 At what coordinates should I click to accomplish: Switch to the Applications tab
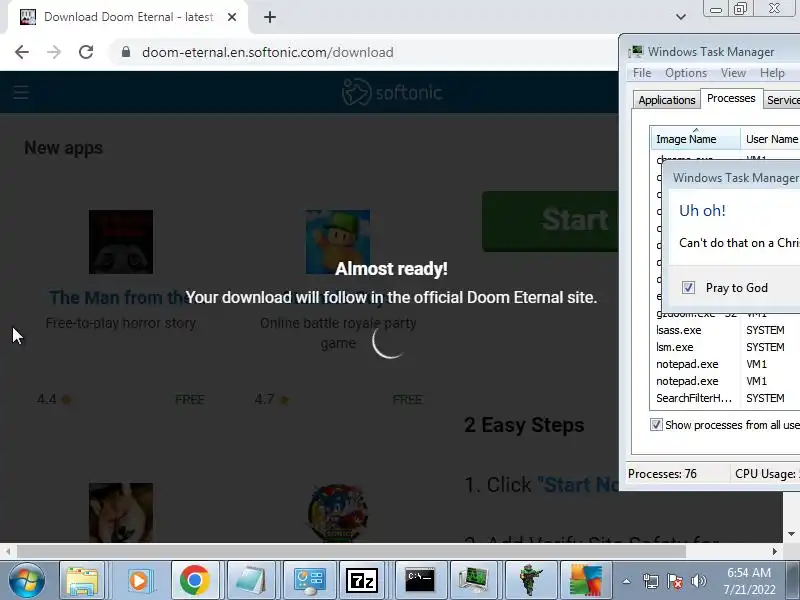click(667, 100)
